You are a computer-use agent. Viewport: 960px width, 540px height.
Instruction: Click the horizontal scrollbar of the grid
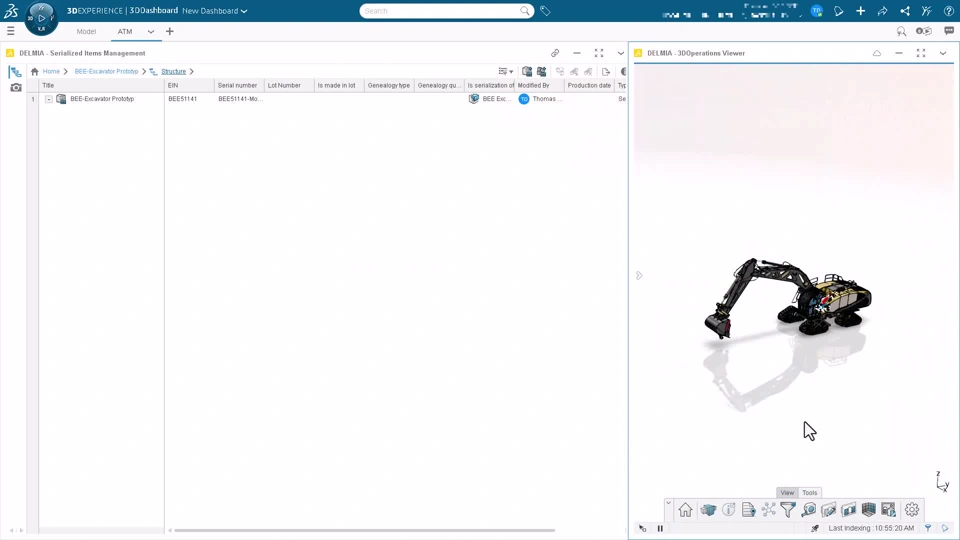click(364, 530)
